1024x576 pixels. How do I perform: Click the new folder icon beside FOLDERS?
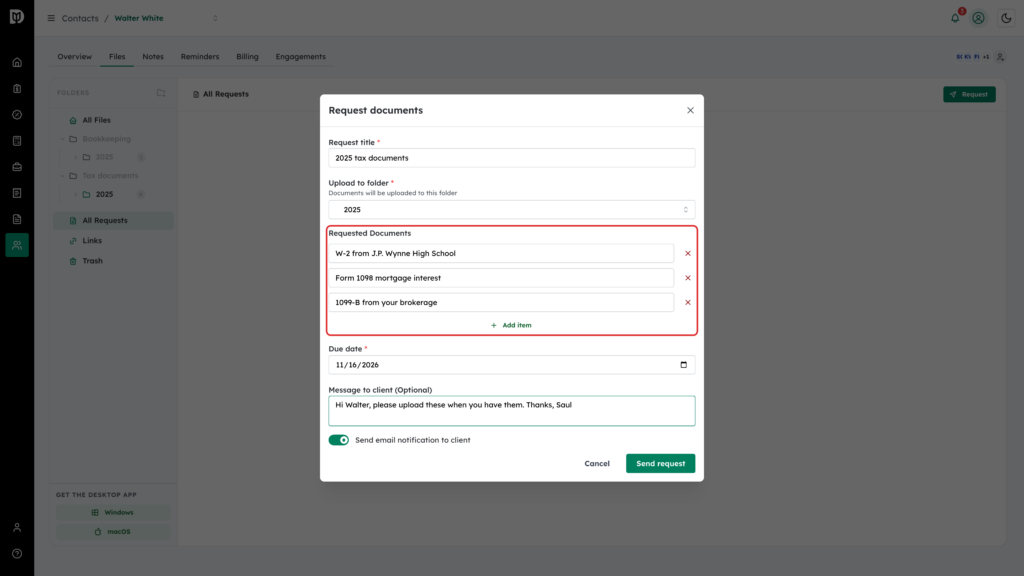pyautogui.click(x=161, y=93)
